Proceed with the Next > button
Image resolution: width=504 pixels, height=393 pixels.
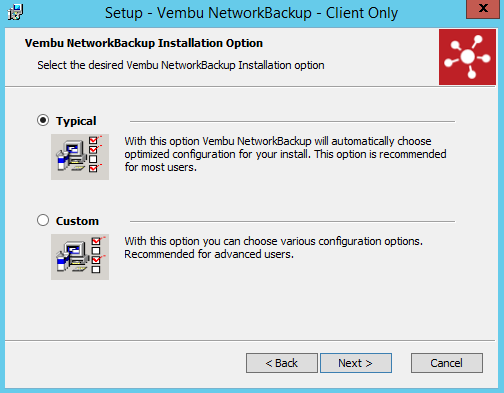[x=356, y=363]
